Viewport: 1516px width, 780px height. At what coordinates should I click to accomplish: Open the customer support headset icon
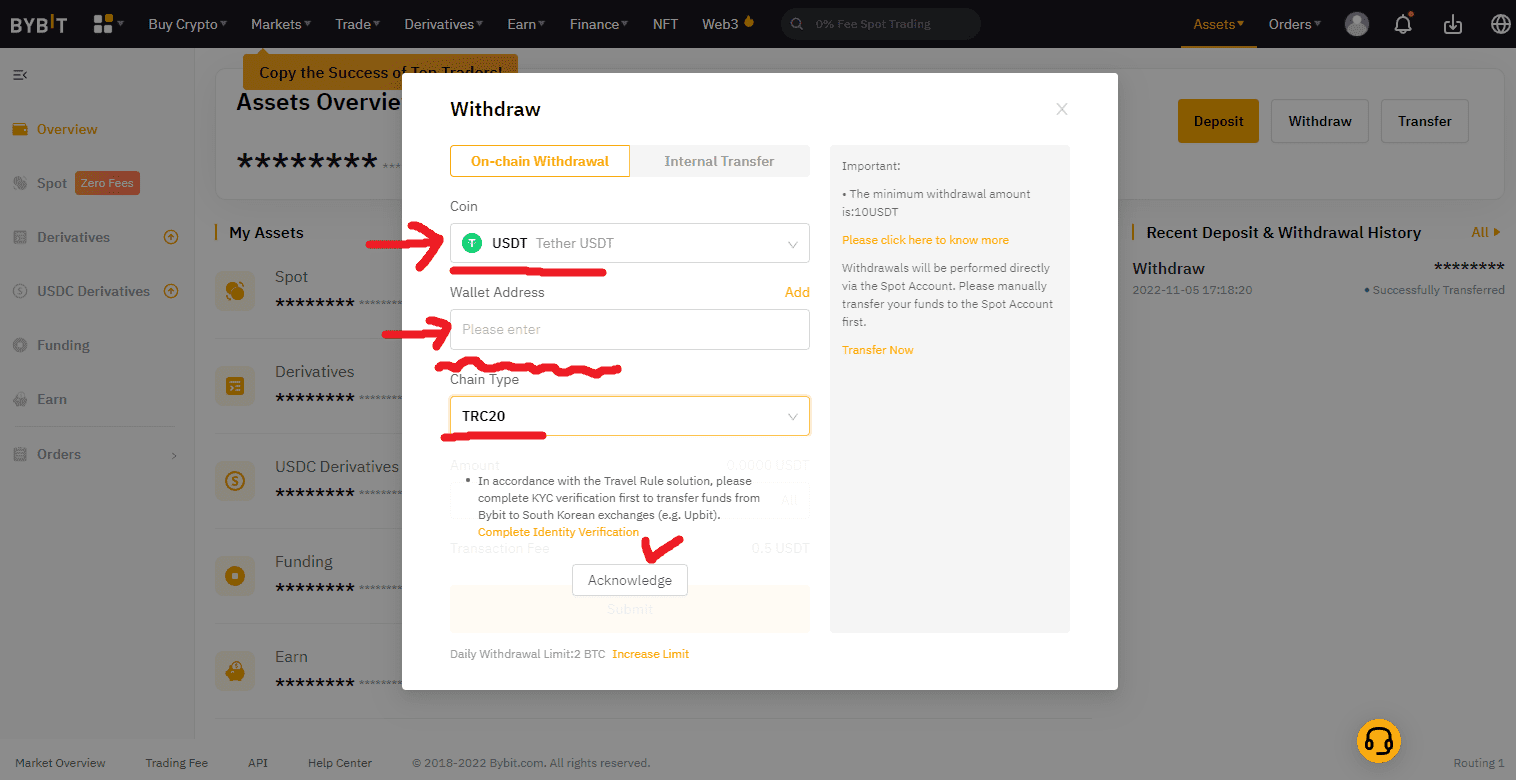click(1379, 741)
